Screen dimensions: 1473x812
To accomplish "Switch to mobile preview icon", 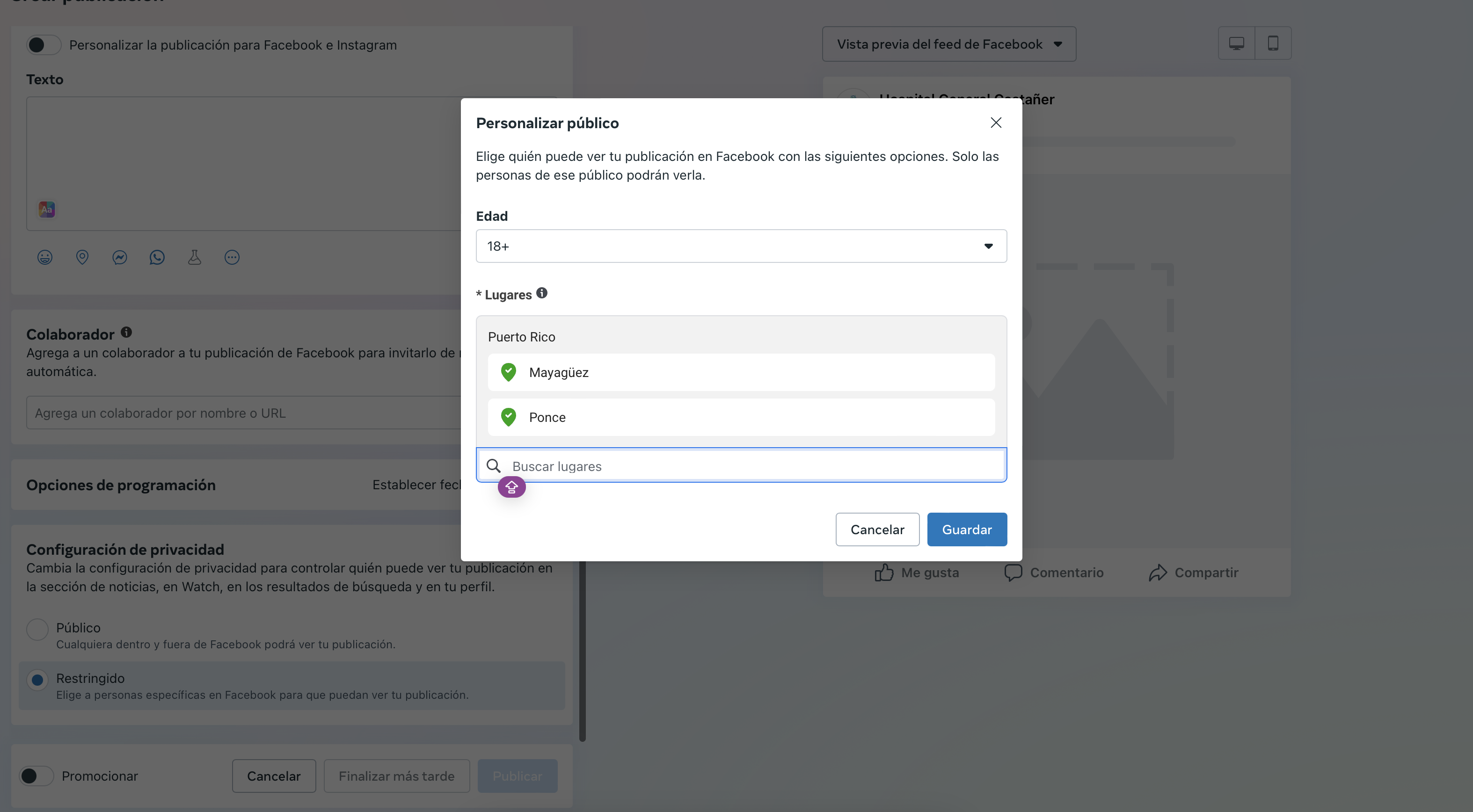I will coord(1273,43).
